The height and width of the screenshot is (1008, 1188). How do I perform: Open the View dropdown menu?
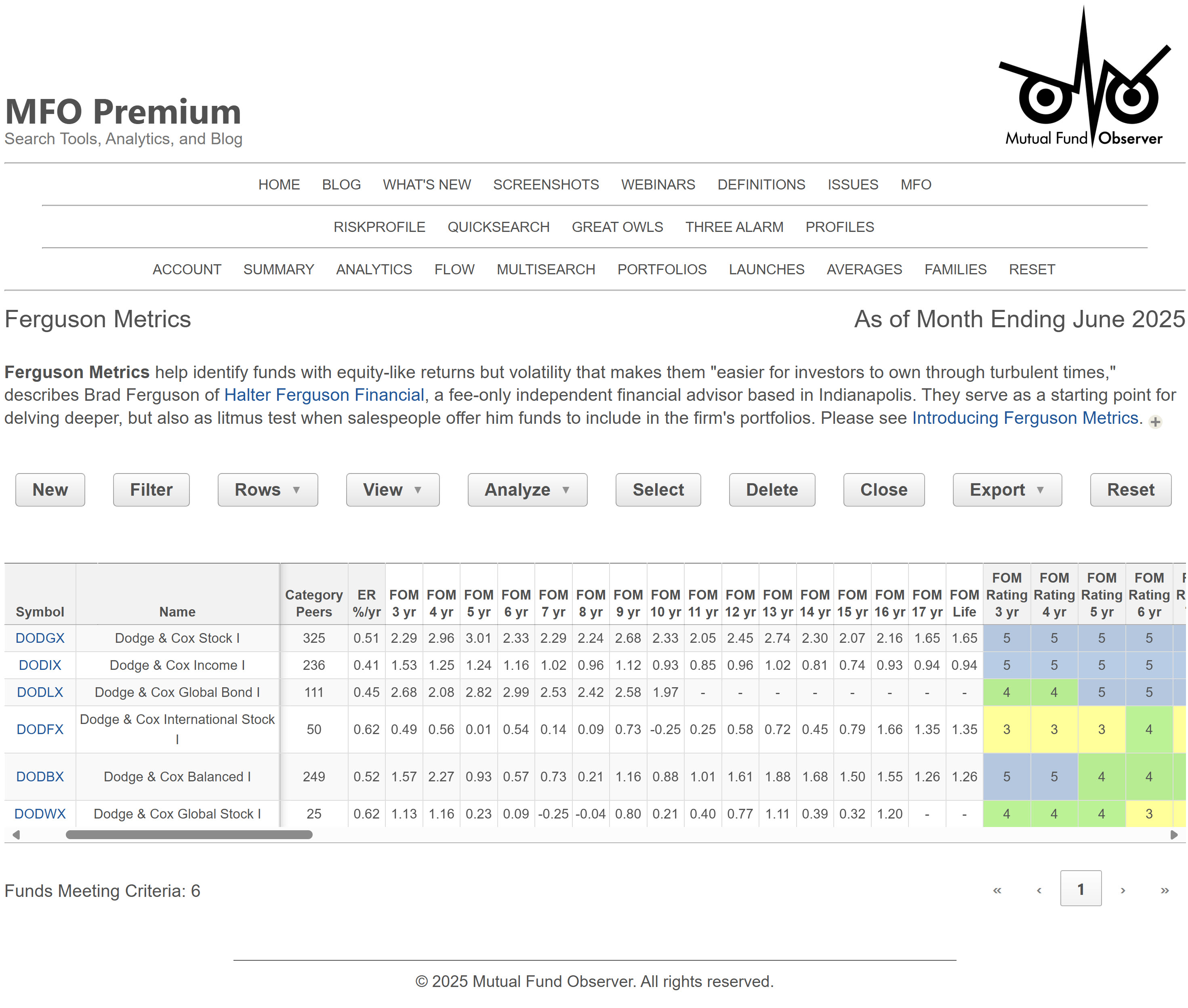click(x=393, y=490)
